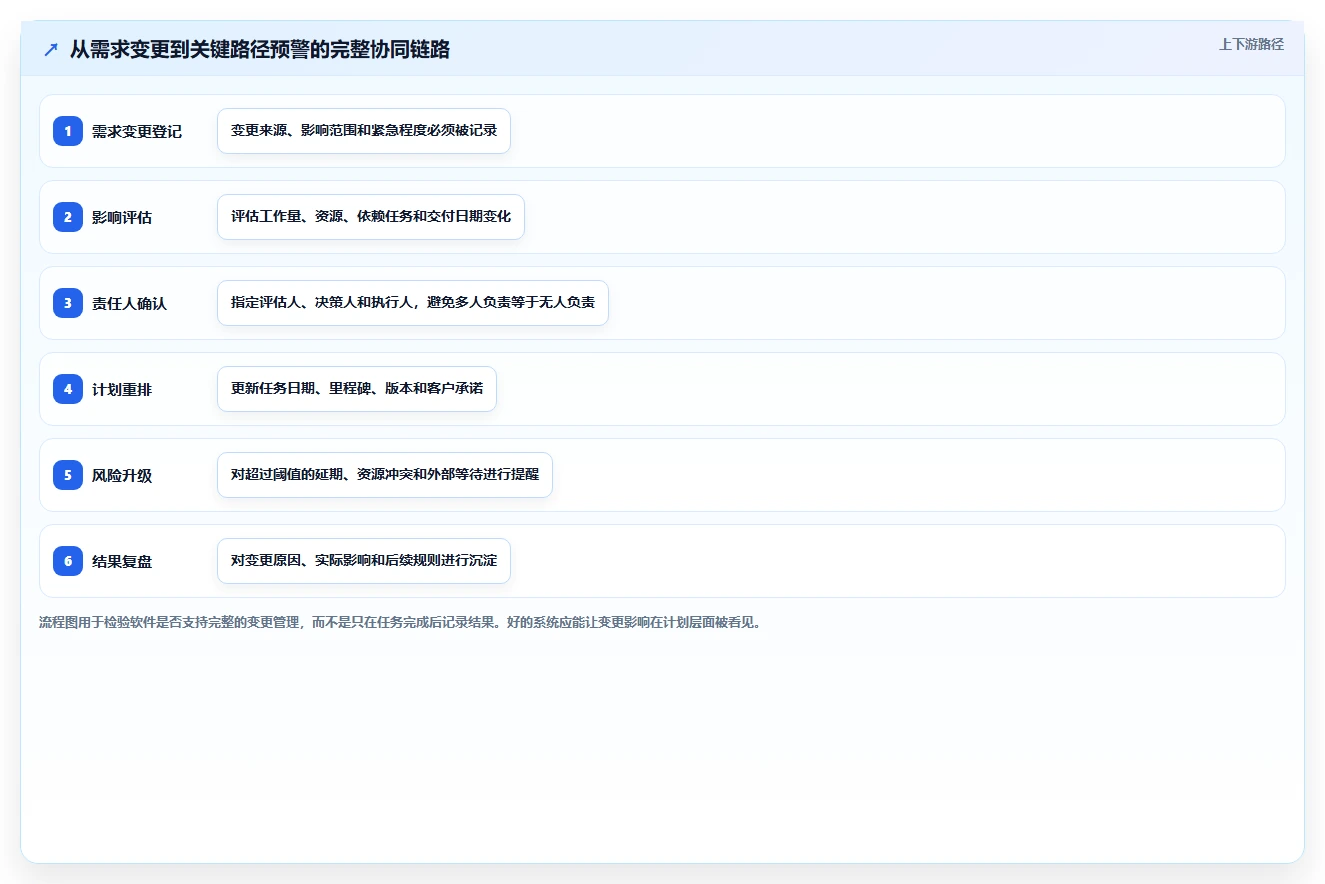Click the 风险升级 step label
This screenshot has height=884, width=1325.
122,475
